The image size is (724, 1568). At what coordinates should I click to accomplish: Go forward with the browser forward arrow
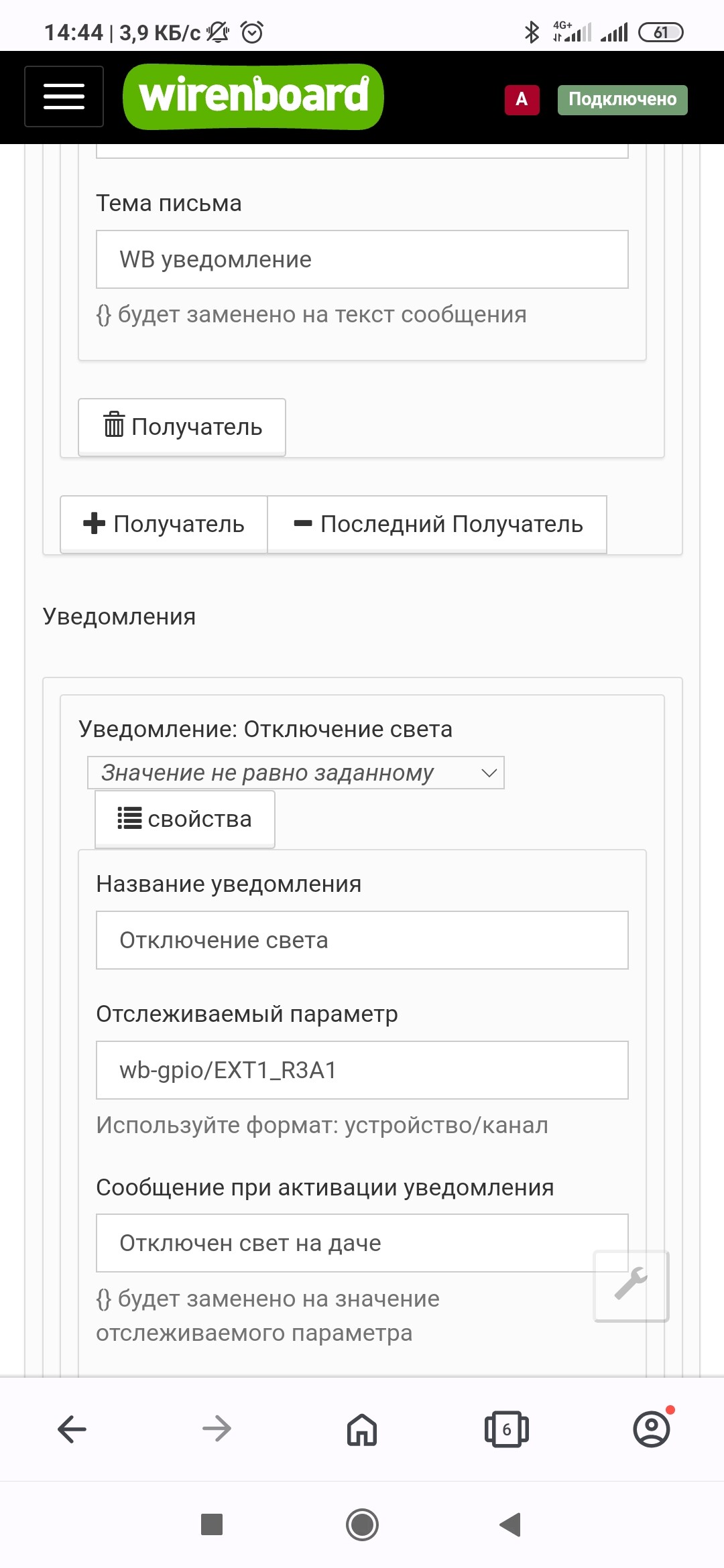coord(217,1429)
